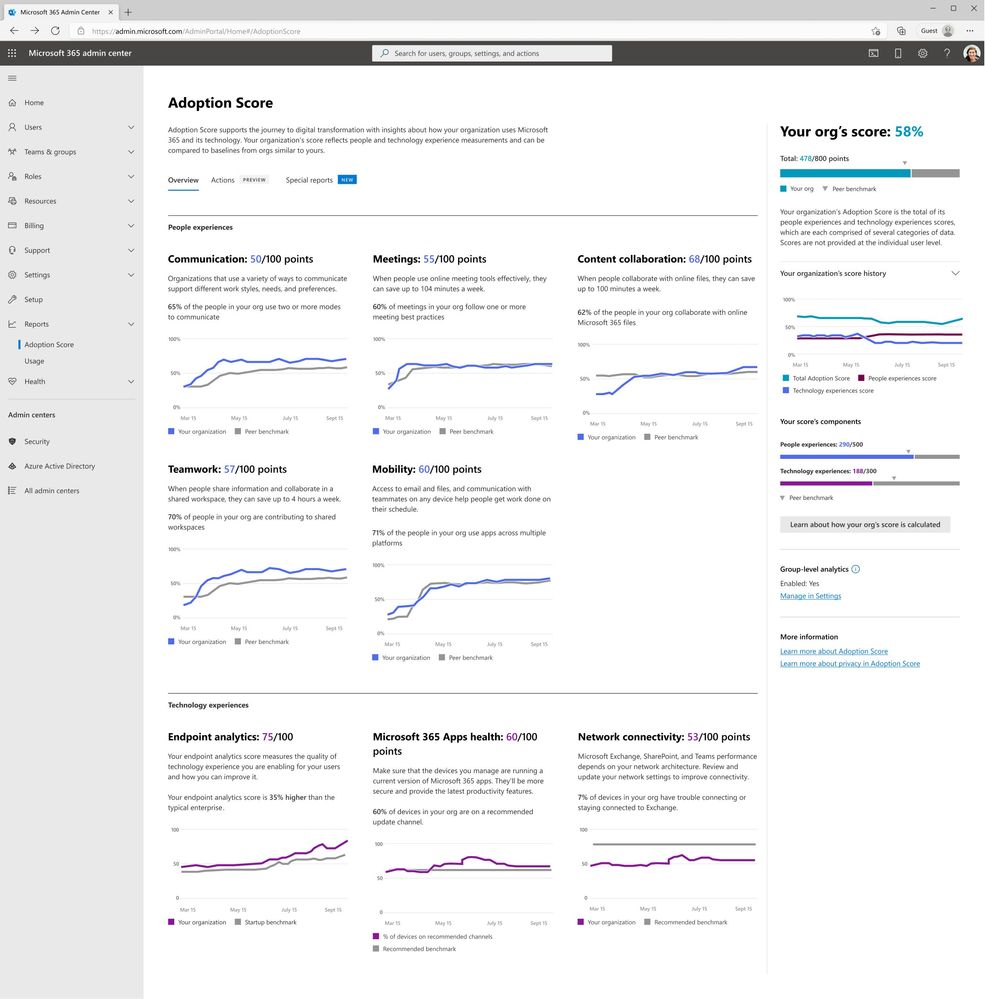Open Teamwork score card heading
Image resolution: width=985 pixels, height=999 pixels.
227,470
